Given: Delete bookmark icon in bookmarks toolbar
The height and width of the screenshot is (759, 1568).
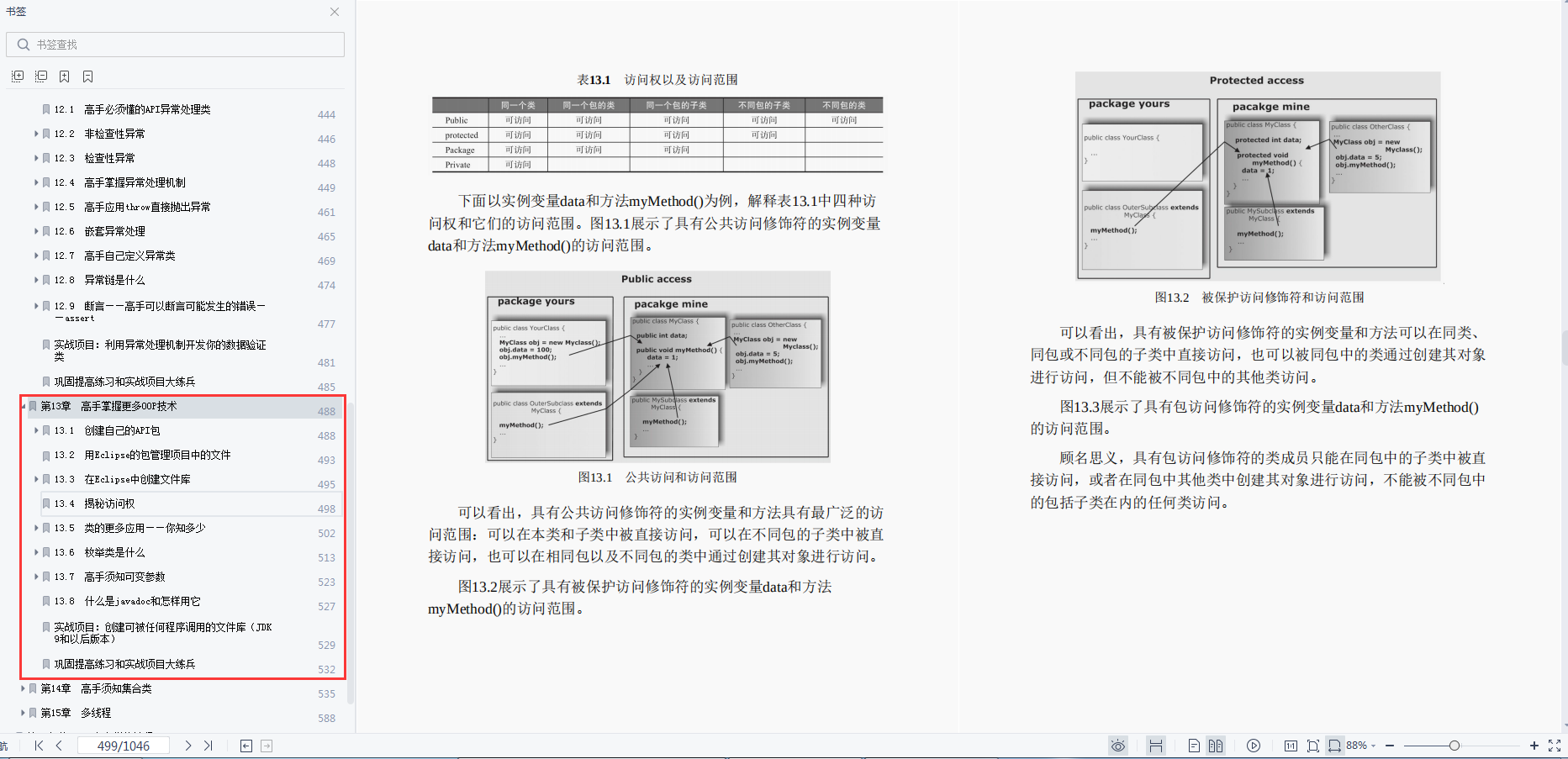Looking at the screenshot, I should coord(87,76).
